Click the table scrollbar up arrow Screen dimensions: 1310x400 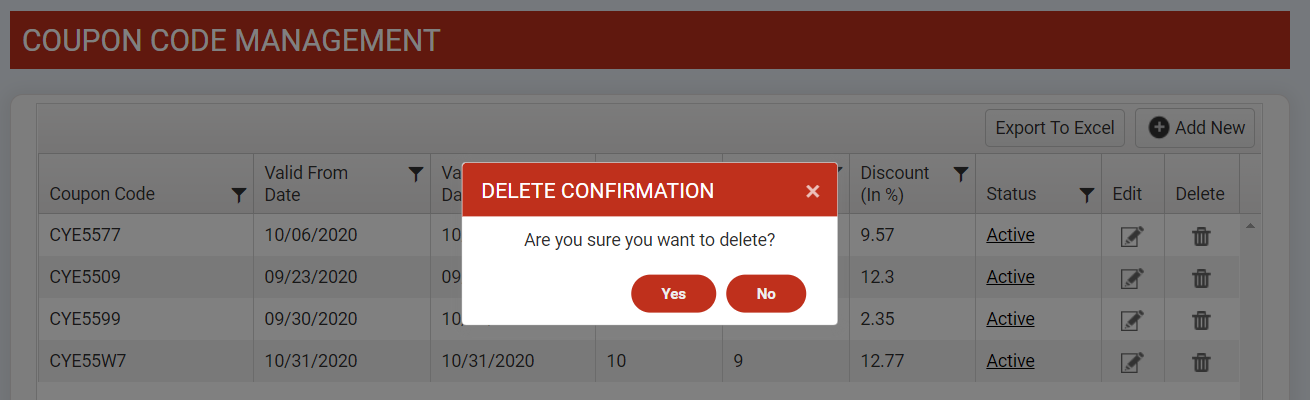(1251, 226)
